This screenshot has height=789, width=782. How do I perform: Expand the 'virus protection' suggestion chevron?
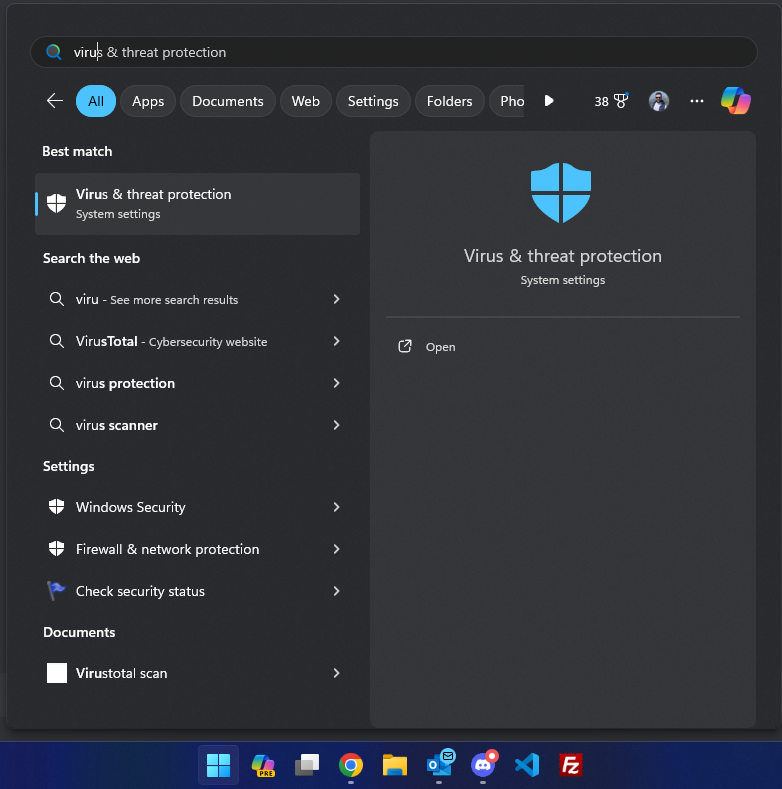[336, 383]
